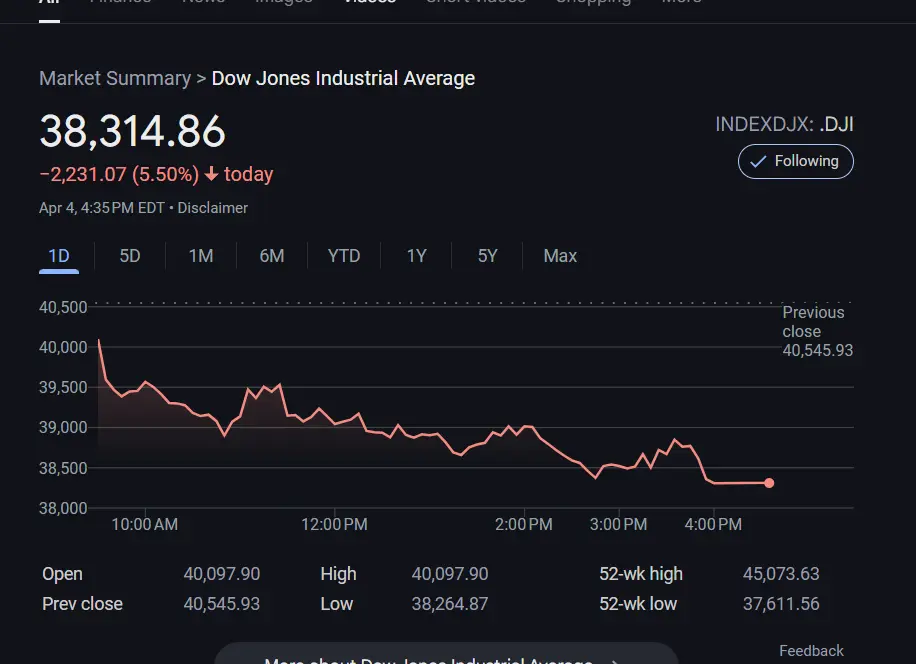The image size is (916, 664).
Task: Click the Feedback link below the stats
Action: point(811,651)
